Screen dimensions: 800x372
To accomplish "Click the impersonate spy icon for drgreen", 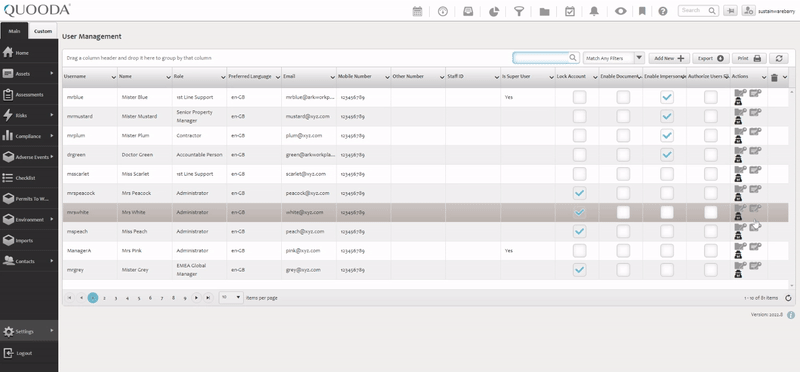I will click(x=738, y=159).
